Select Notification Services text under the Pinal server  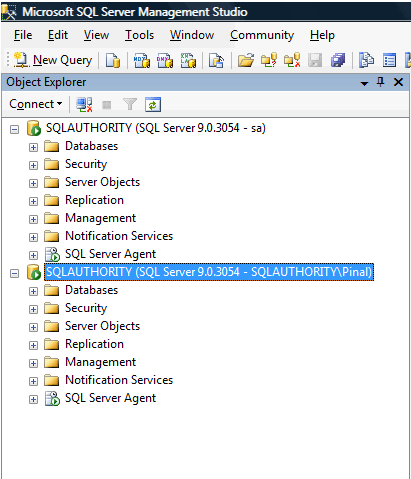119,380
